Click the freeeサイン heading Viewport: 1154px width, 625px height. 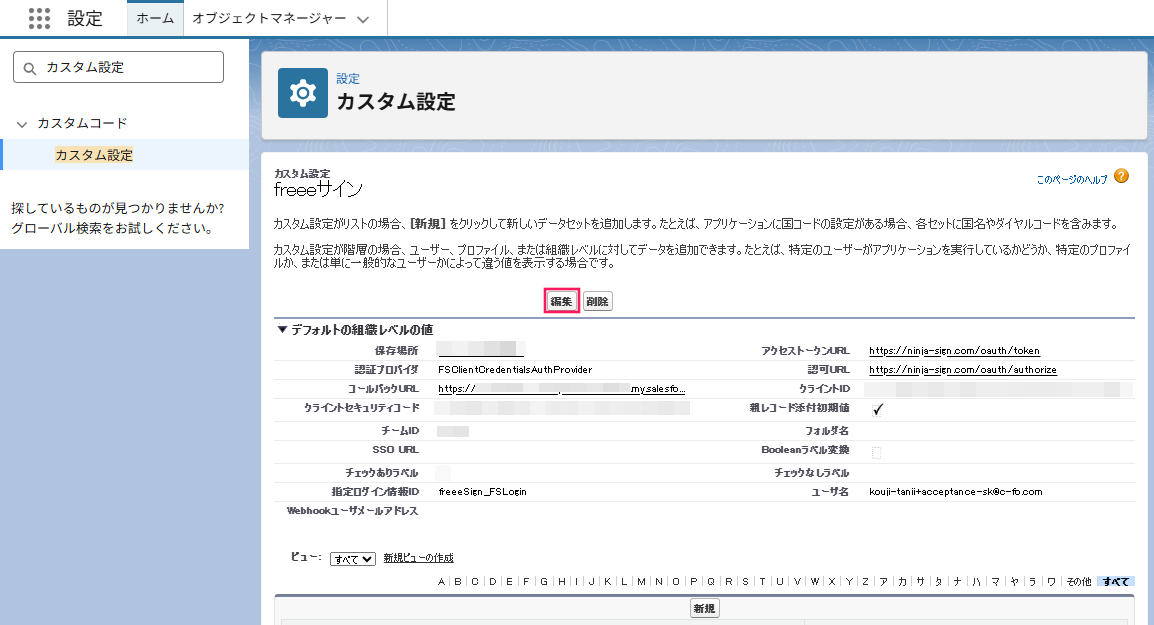coord(318,190)
